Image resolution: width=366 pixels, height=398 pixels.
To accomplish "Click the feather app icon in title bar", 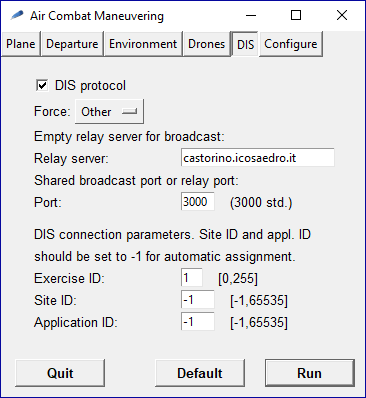I will tap(17, 15).
